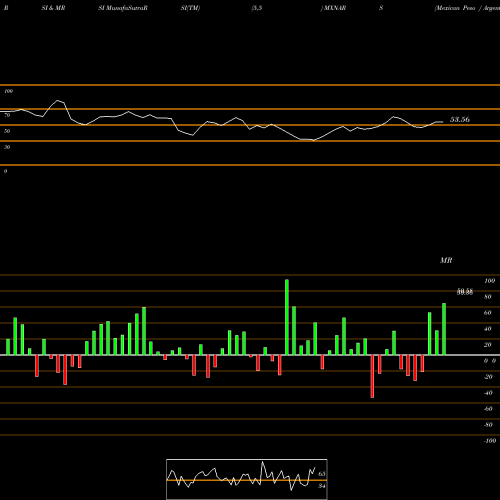Click the MR axis label -80
This screenshot has height=500, width=500.
[x=488, y=425]
